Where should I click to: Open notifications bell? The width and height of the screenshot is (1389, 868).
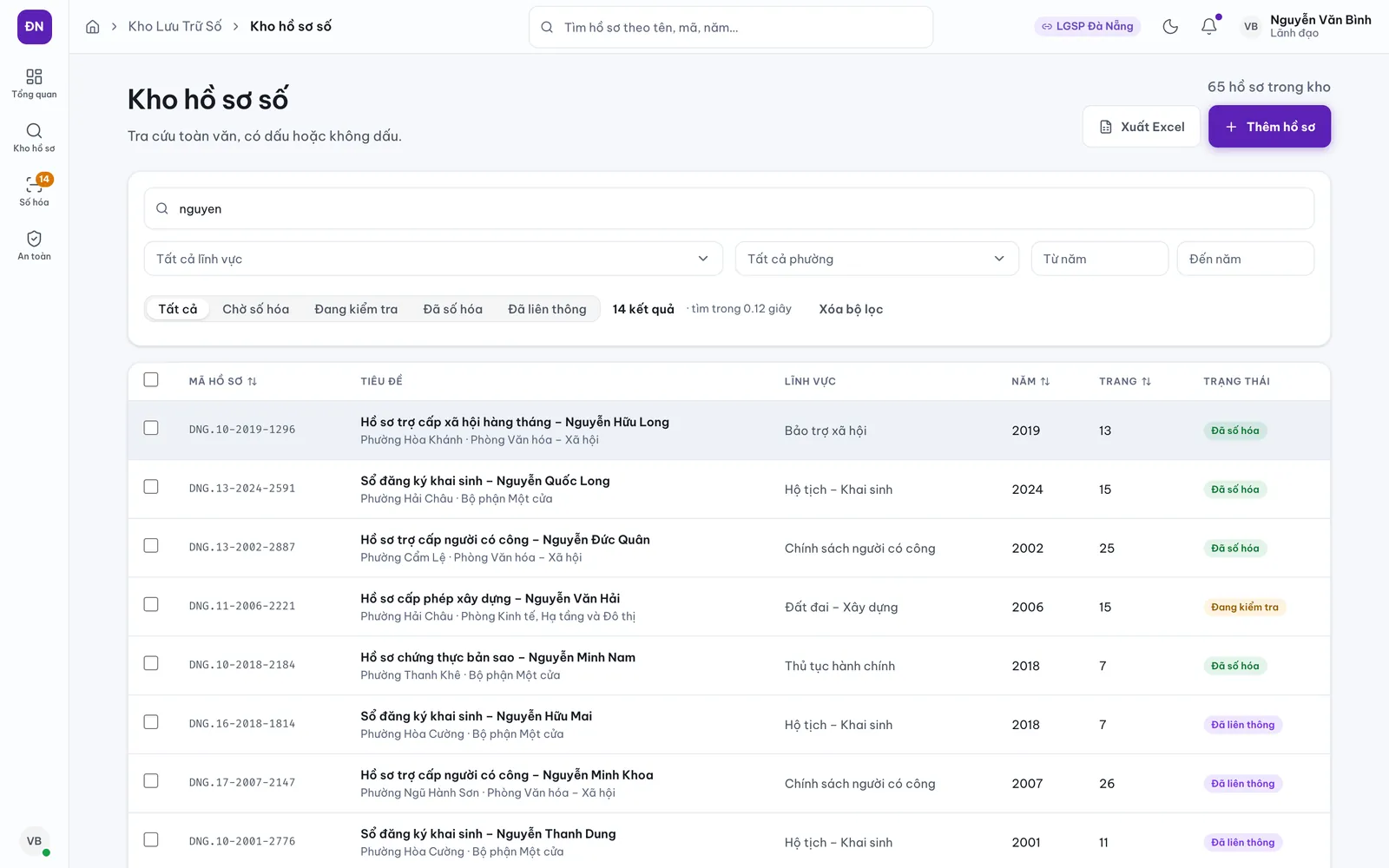[1208, 27]
